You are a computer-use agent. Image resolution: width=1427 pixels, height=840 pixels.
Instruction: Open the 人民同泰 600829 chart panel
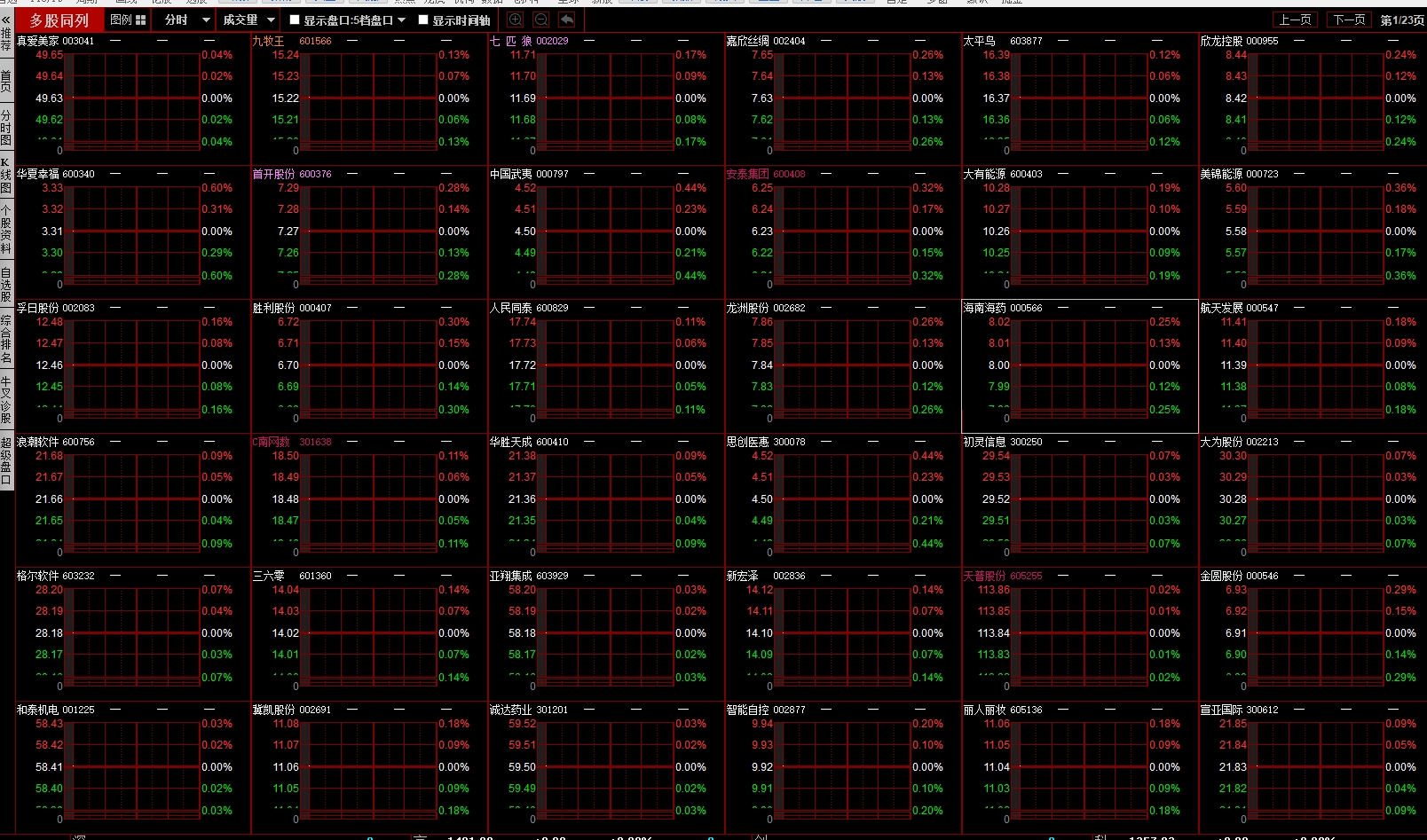click(606, 366)
